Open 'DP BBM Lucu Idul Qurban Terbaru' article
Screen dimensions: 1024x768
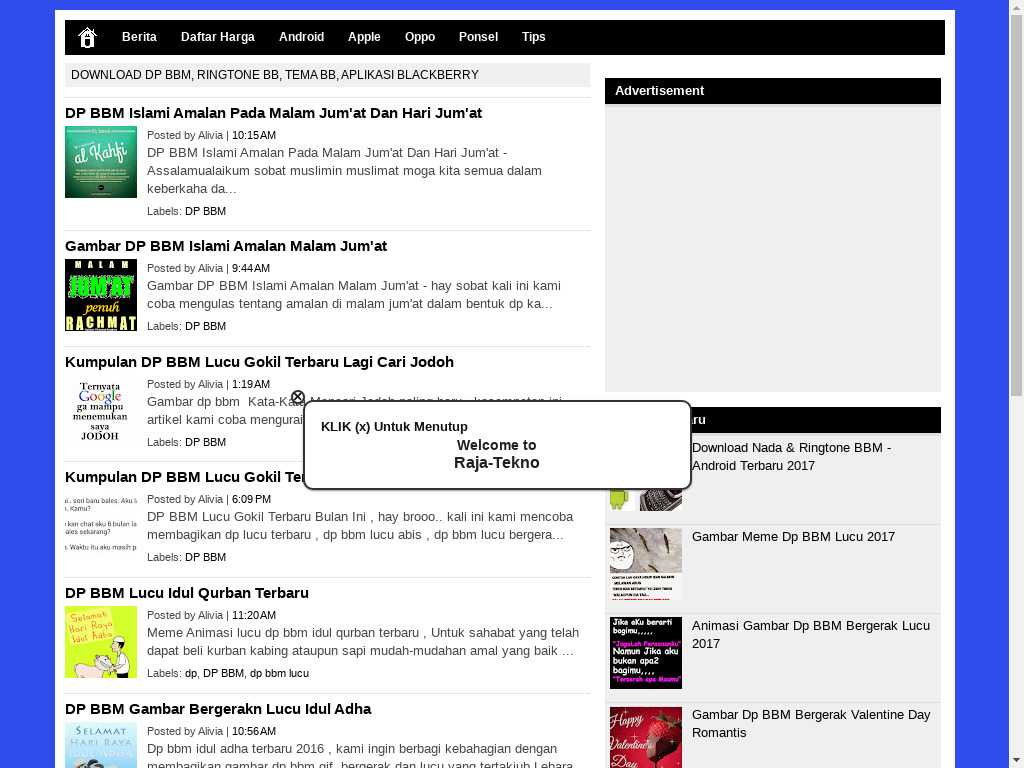[187, 593]
